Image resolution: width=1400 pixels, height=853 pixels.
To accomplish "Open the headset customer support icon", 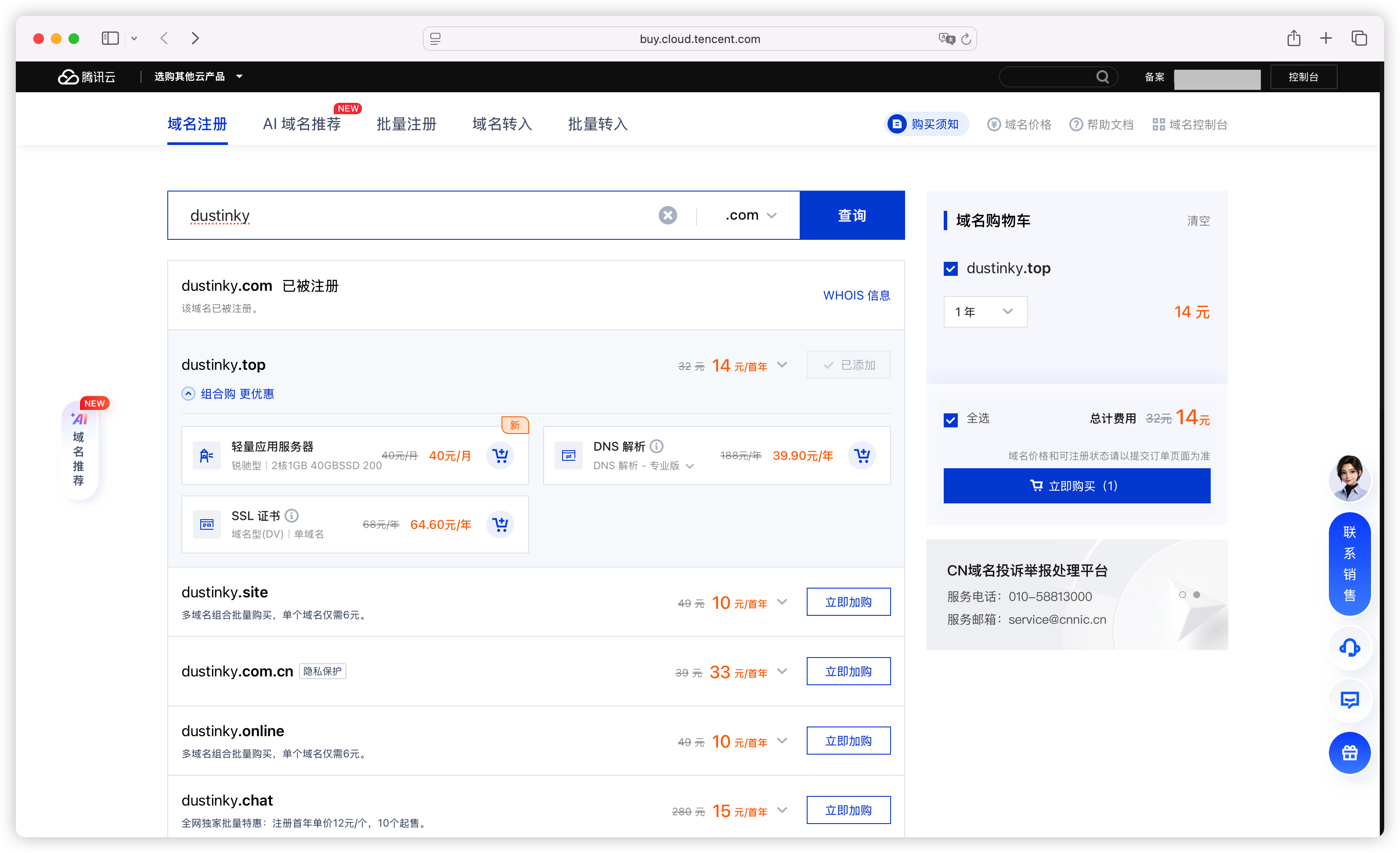I will [1349, 647].
